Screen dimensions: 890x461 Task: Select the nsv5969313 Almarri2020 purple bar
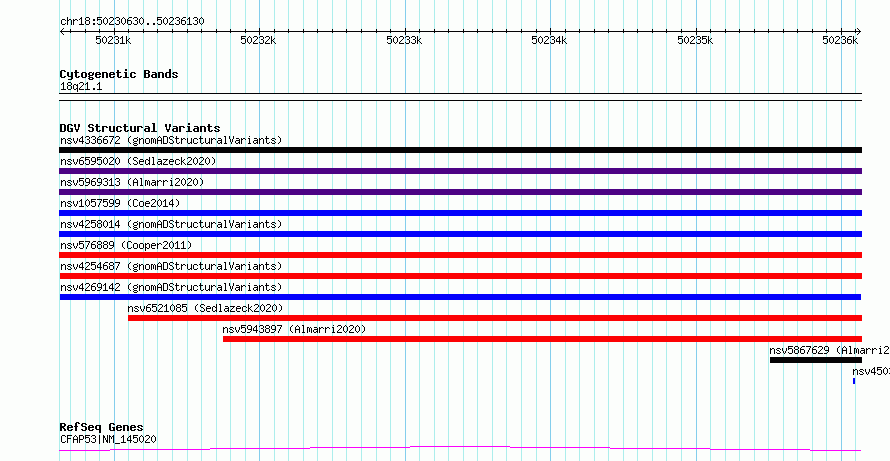(x=460, y=192)
